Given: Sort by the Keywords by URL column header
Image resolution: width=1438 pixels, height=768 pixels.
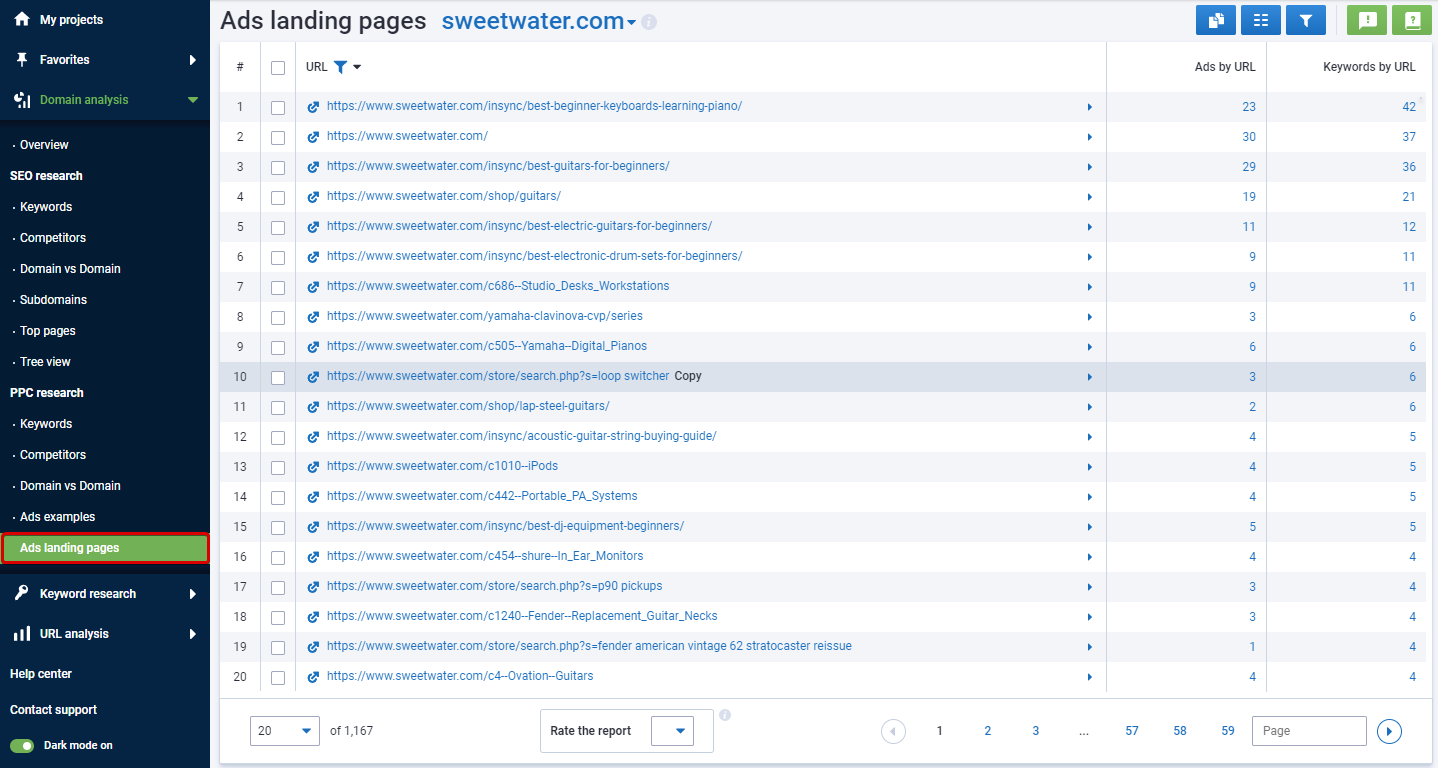Looking at the screenshot, I should point(1369,67).
